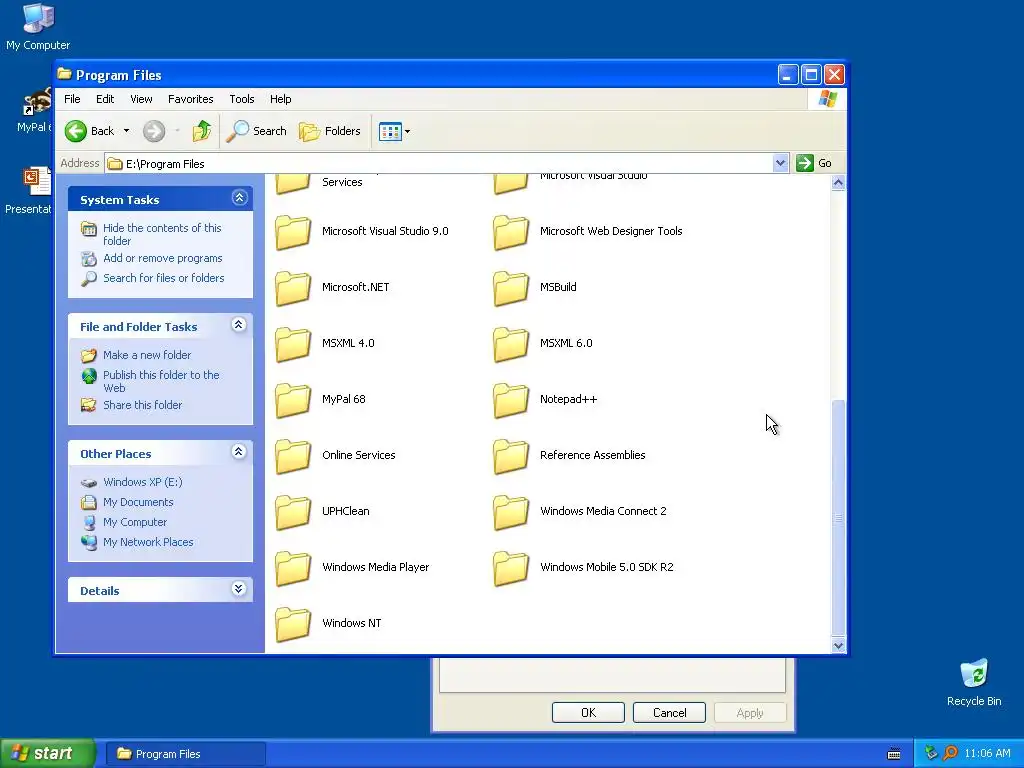Select the Windows Media Connect 2 folder icon
Viewport: 1024px width, 768px height.
[511, 513]
